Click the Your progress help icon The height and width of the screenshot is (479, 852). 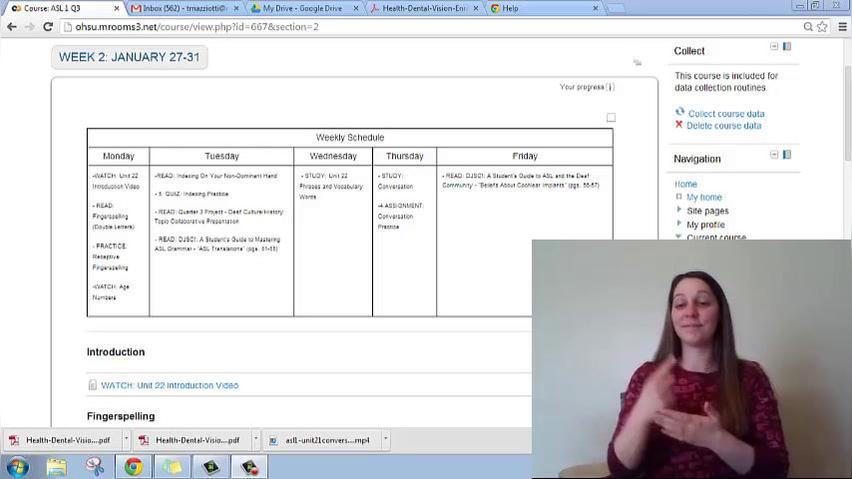tap(610, 87)
